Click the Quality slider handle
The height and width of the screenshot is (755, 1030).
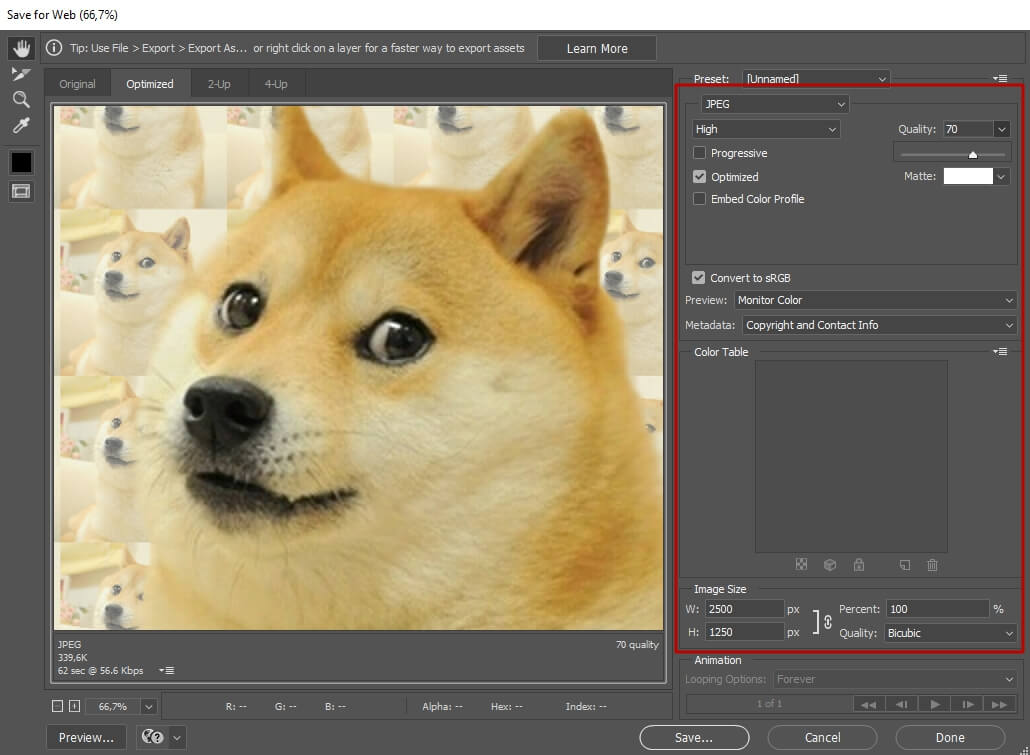(973, 155)
